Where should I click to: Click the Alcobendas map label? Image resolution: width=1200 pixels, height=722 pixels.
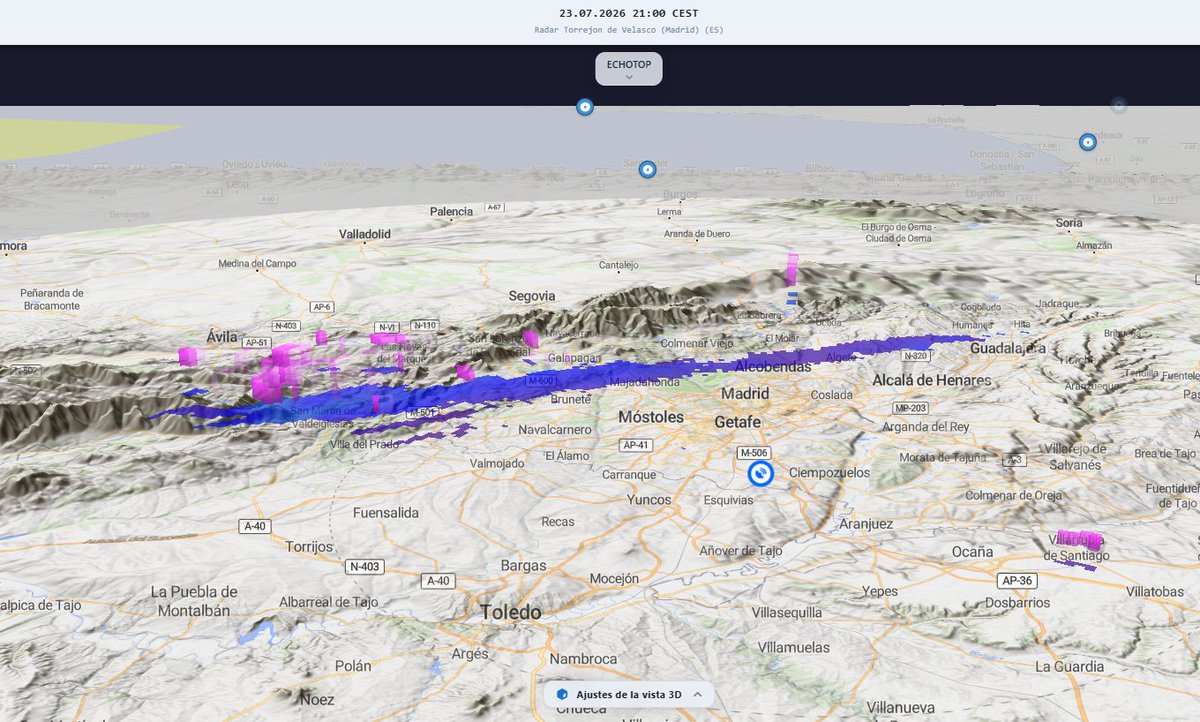click(774, 366)
